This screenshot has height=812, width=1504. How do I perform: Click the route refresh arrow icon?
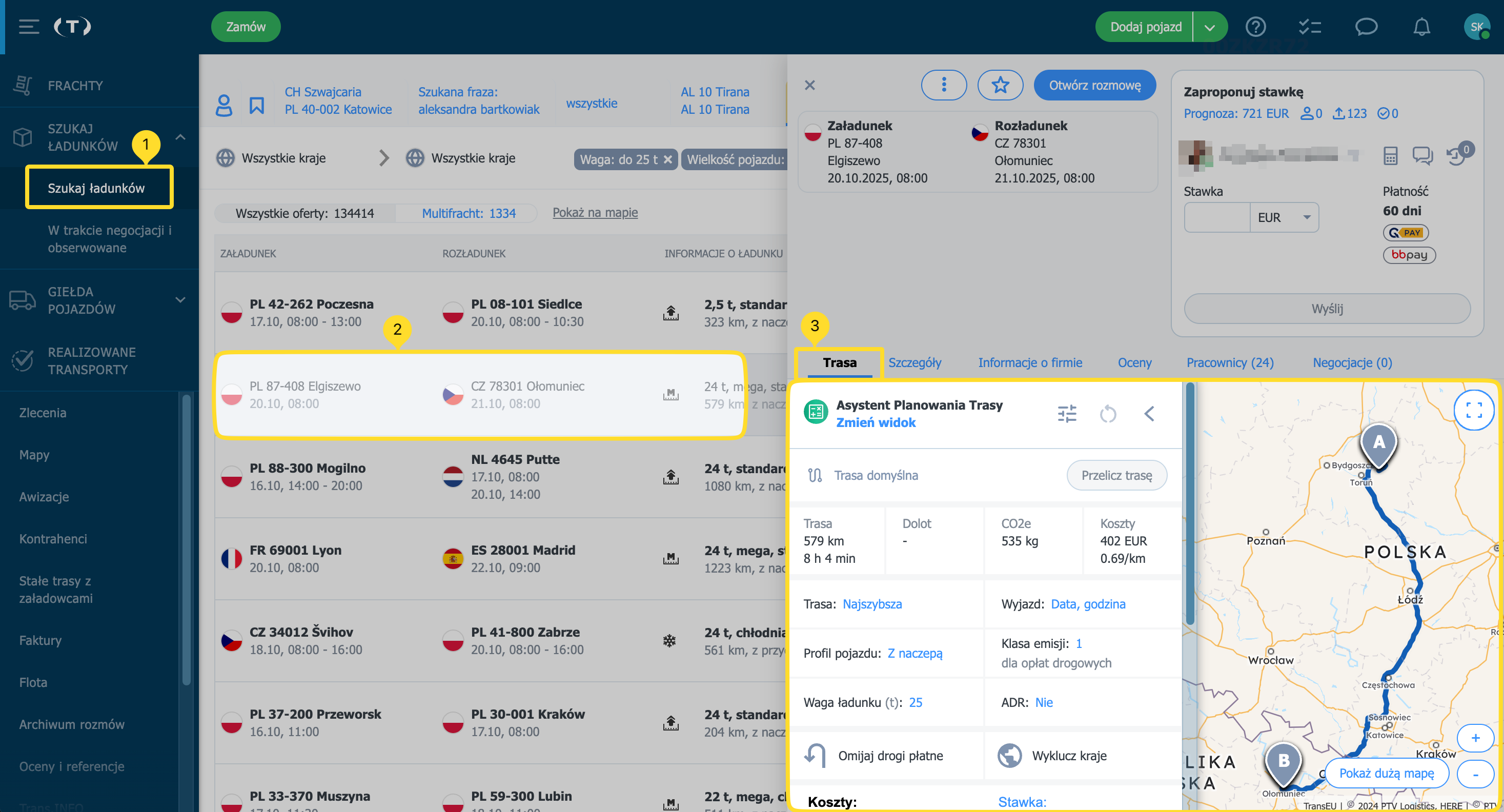tap(1108, 414)
